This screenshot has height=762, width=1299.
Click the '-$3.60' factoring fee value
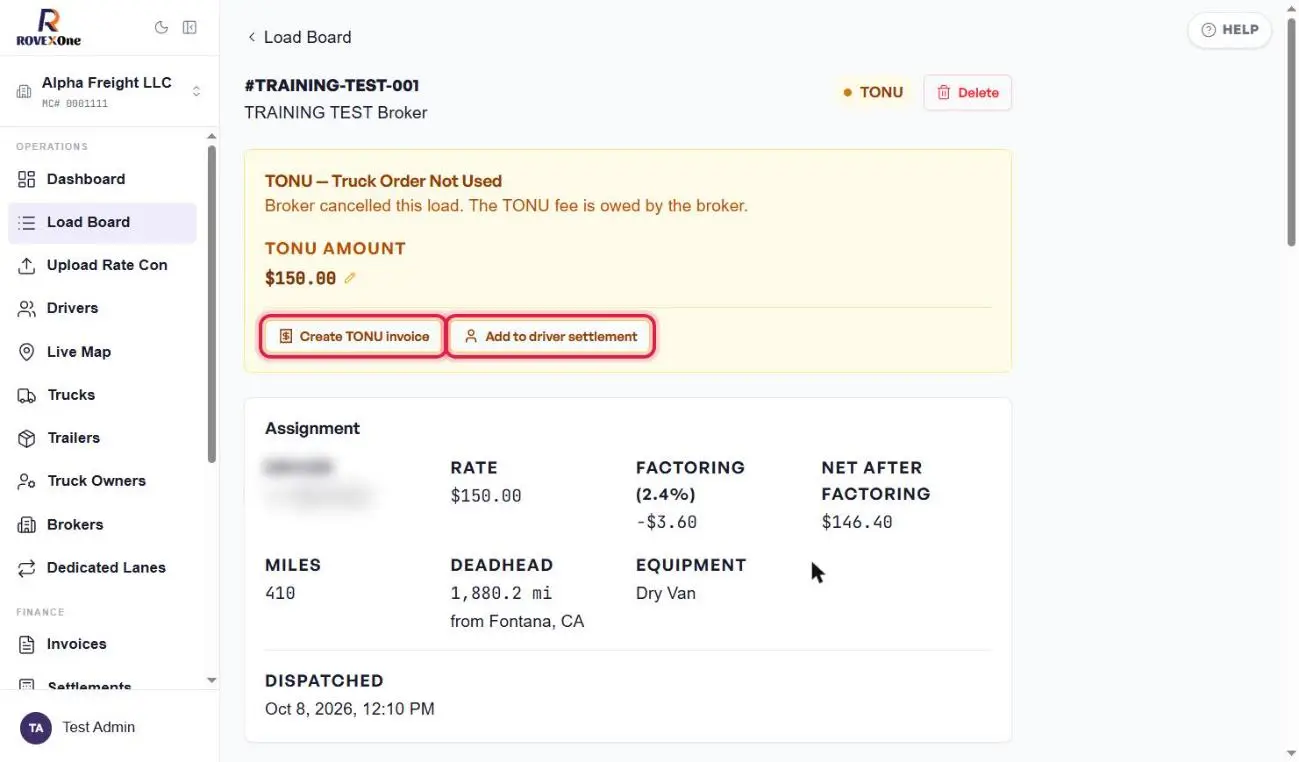(666, 522)
